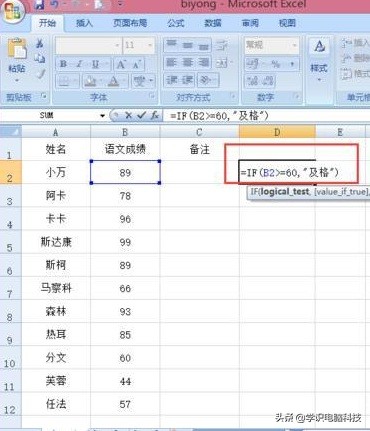
Task: Apply cell borders button
Action: [64, 81]
